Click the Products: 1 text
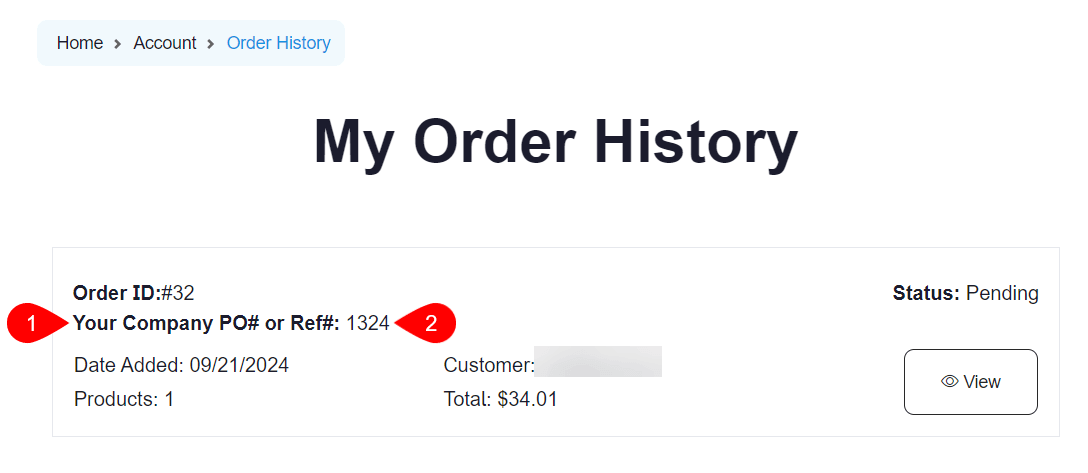The image size is (1088, 473). coord(124,399)
